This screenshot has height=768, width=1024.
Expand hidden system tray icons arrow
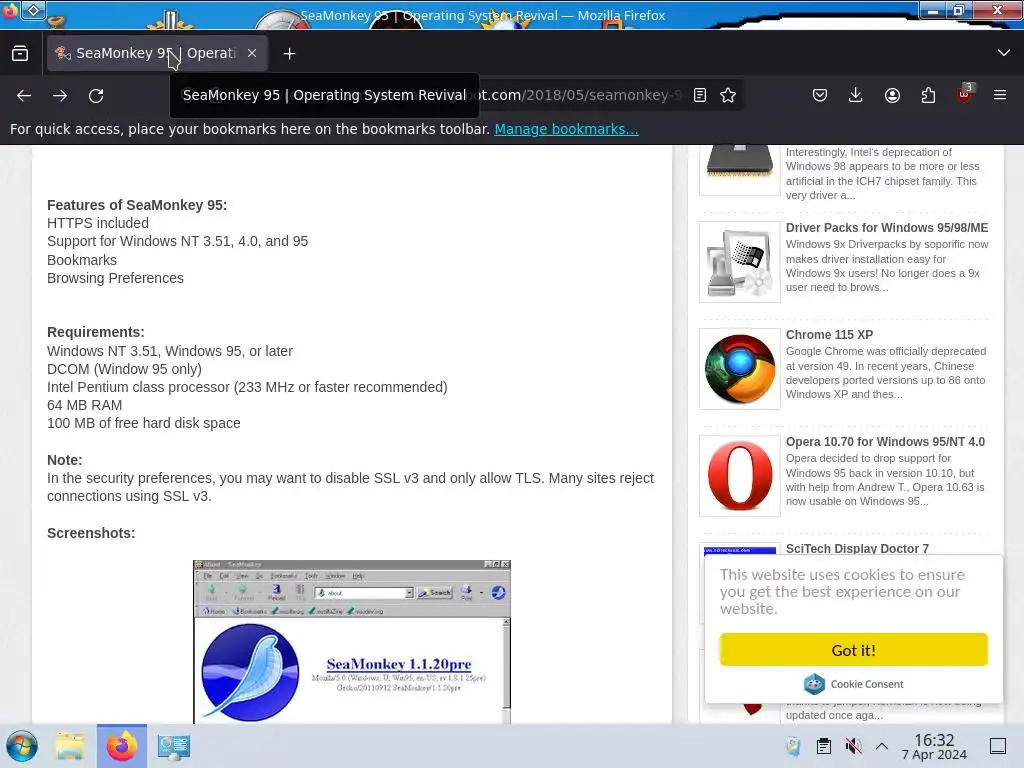pos(882,746)
